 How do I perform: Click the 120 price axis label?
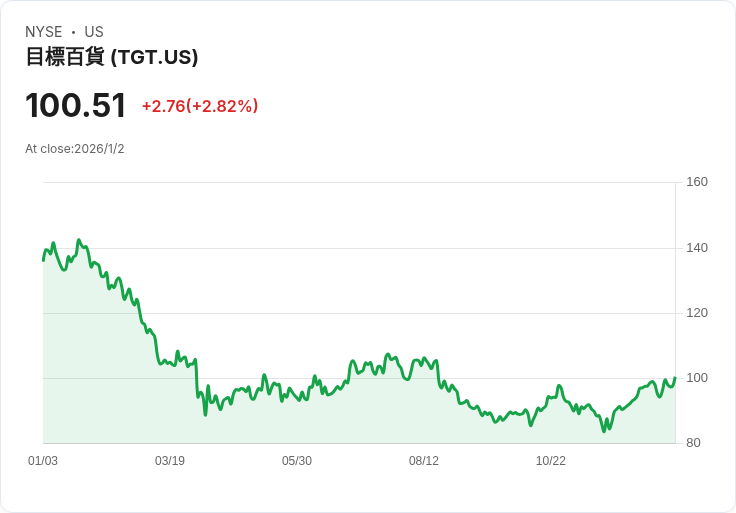coord(697,313)
